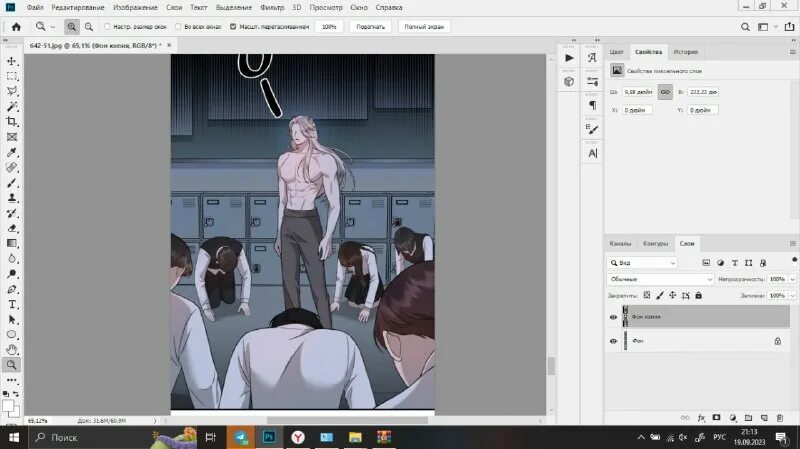Open the workspace switcher dropdown
Viewport: 800px width, 449px height.
click(767, 27)
